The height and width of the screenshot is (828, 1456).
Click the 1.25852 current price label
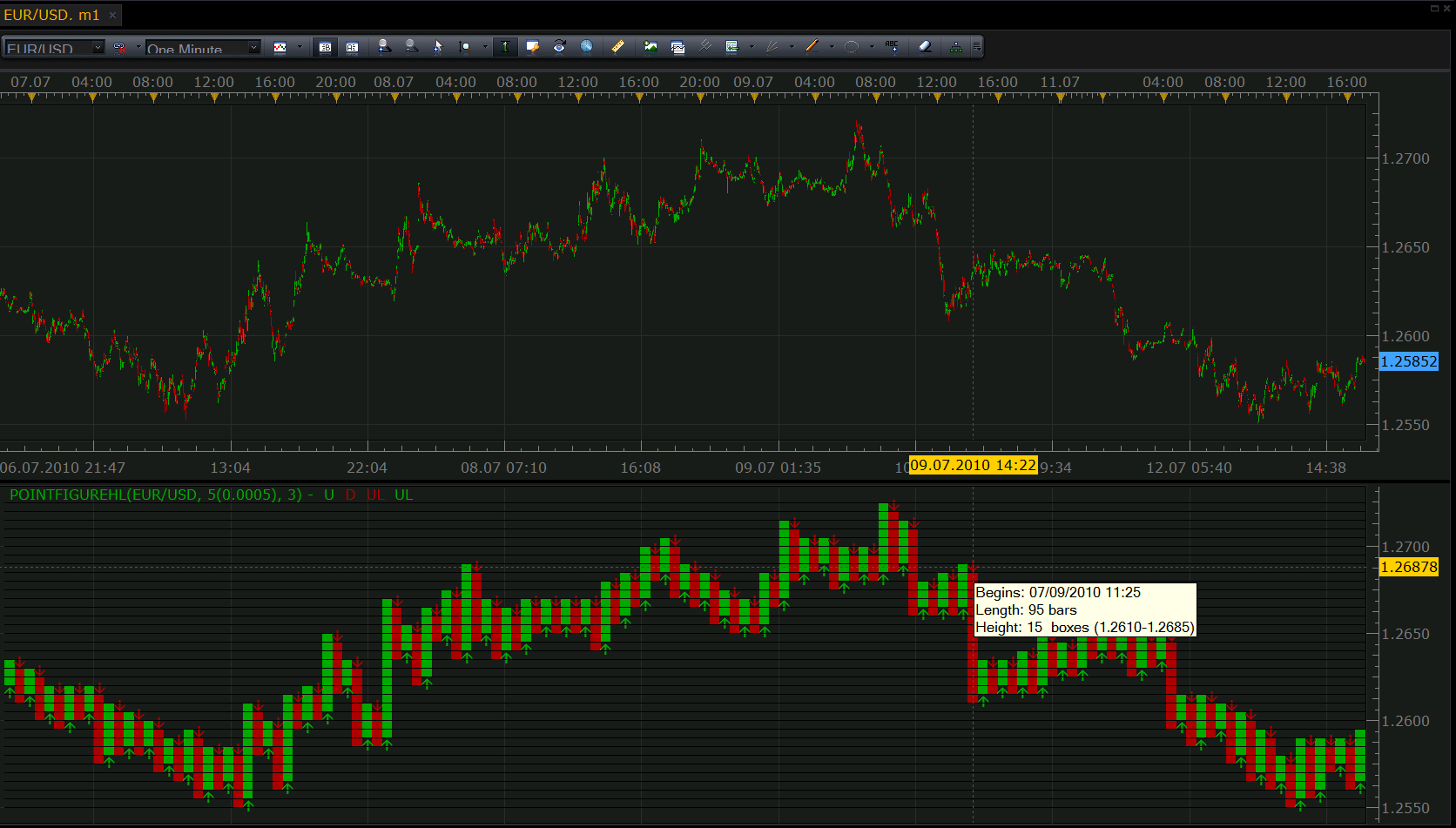coord(1409,361)
